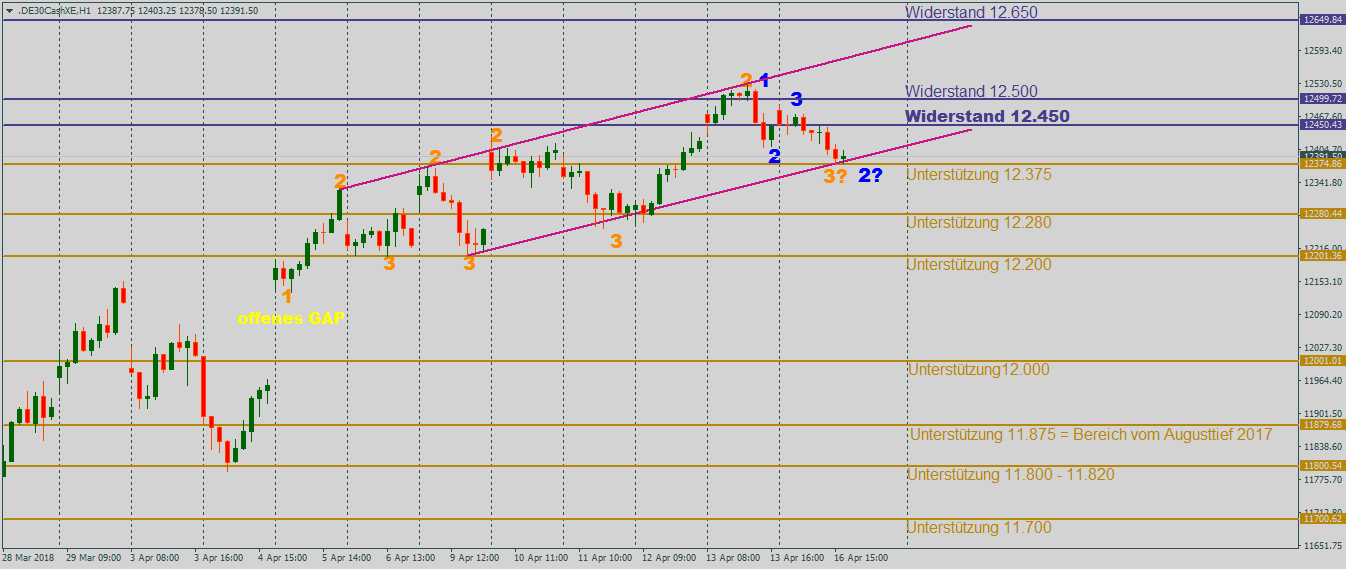Click the 12201.36 price tag
Viewport: 1346px width, 569px height.
click(x=1322, y=255)
